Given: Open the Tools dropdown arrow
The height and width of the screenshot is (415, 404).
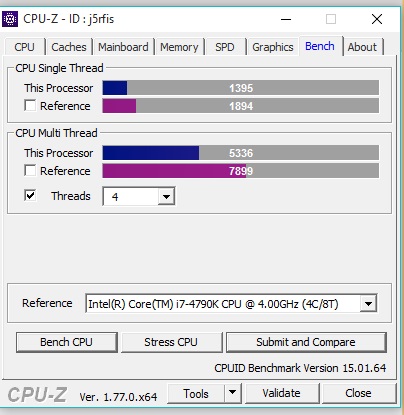Looking at the screenshot, I should (233, 393).
